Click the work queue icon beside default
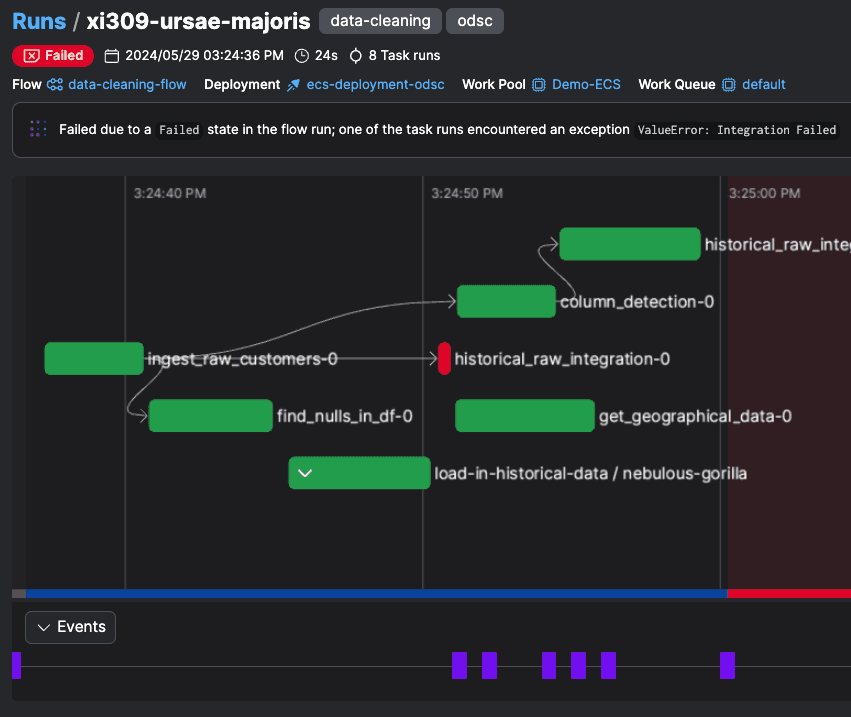851x717 pixels. tap(729, 85)
